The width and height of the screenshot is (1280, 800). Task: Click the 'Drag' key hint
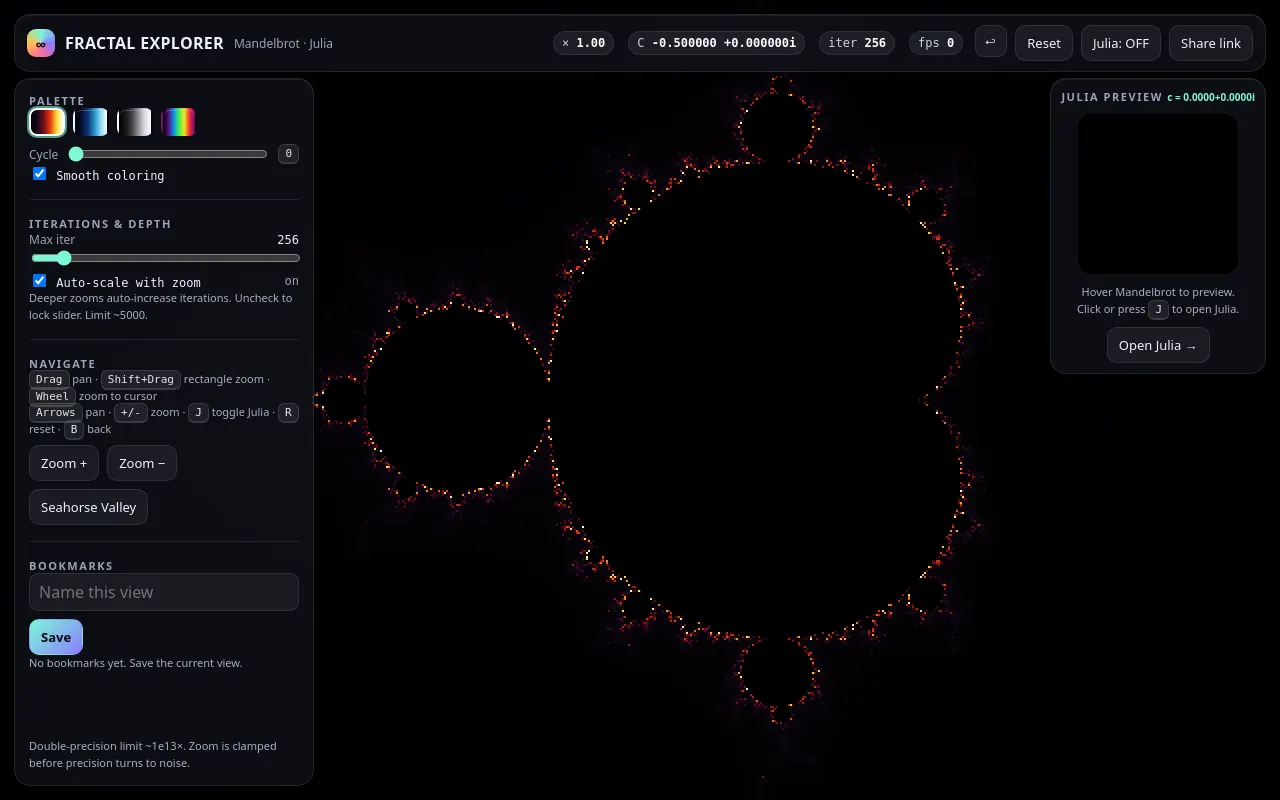click(49, 379)
